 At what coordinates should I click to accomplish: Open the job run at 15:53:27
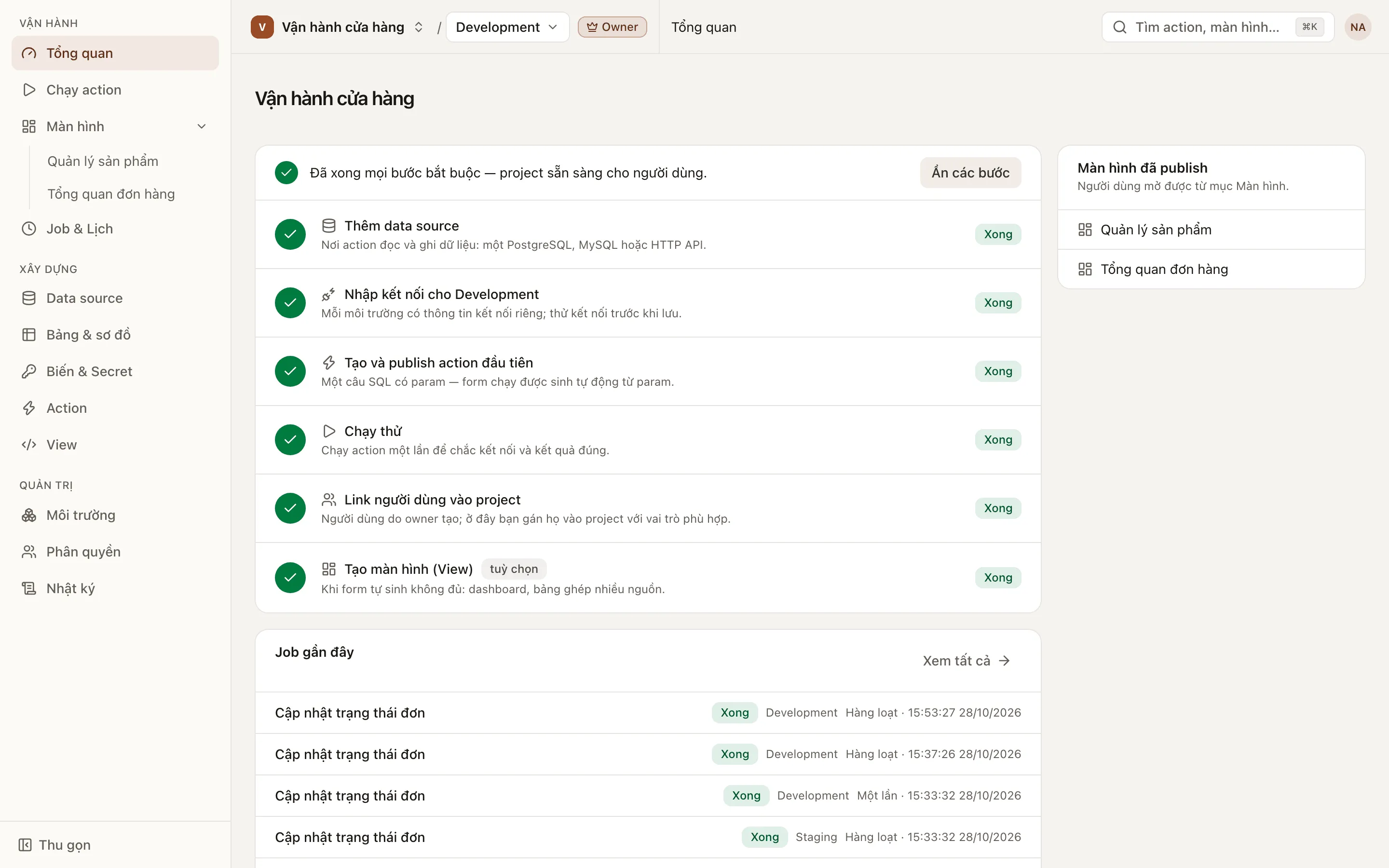coord(648,712)
